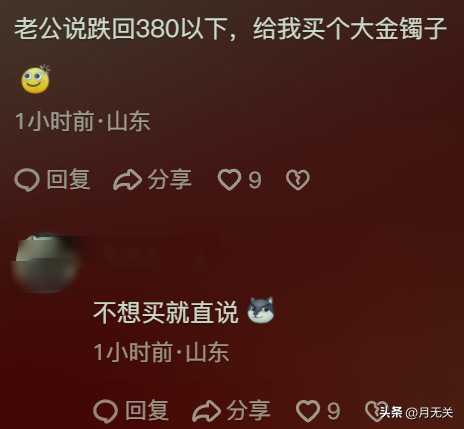464x429 pixels.
Task: Click the reply bubble icon on second comment
Action: pyautogui.click(x=106, y=411)
